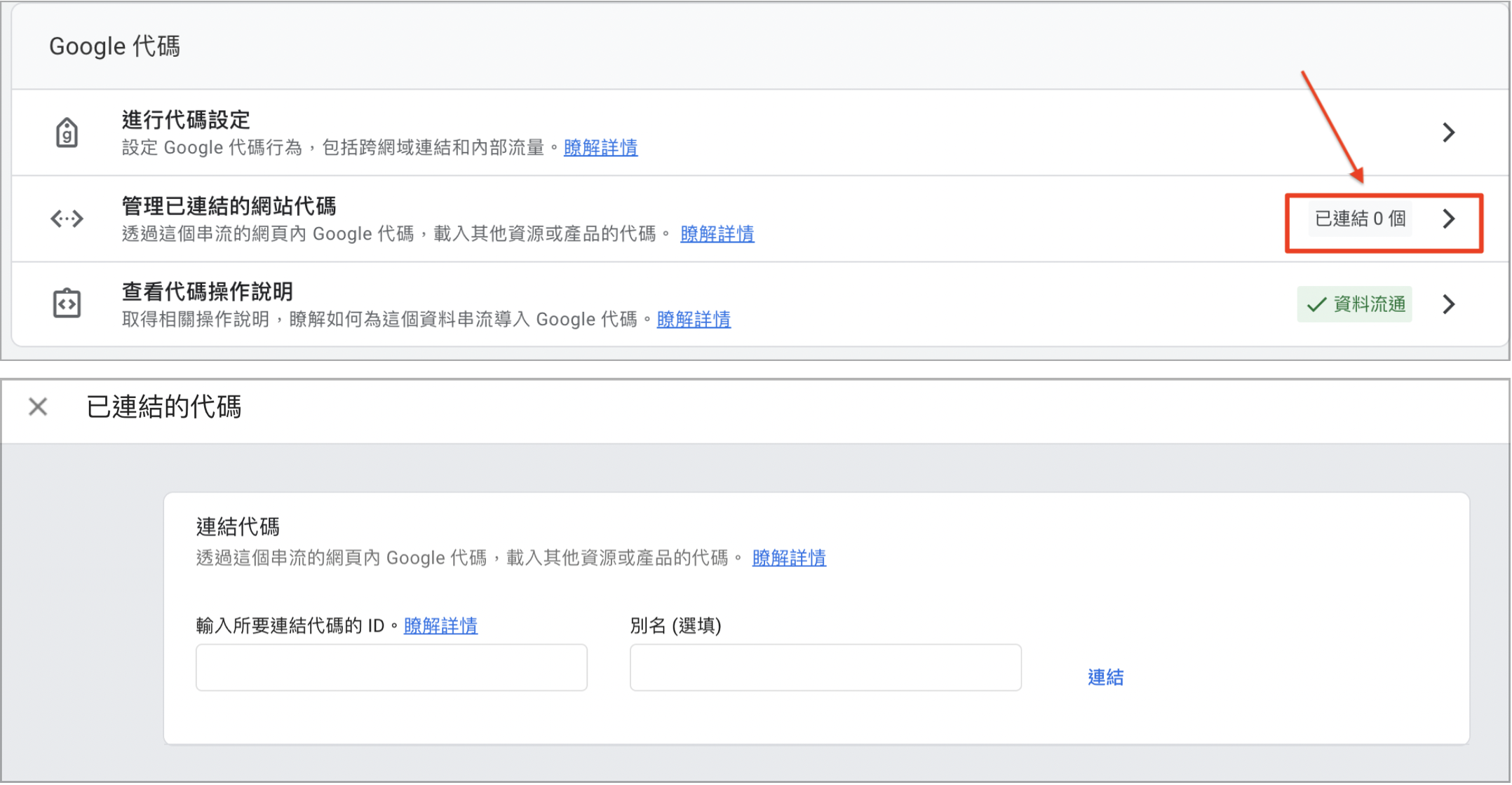Image resolution: width=1512 pixels, height=785 pixels.
Task: Click the Google 代碼 section header
Action: click(114, 46)
